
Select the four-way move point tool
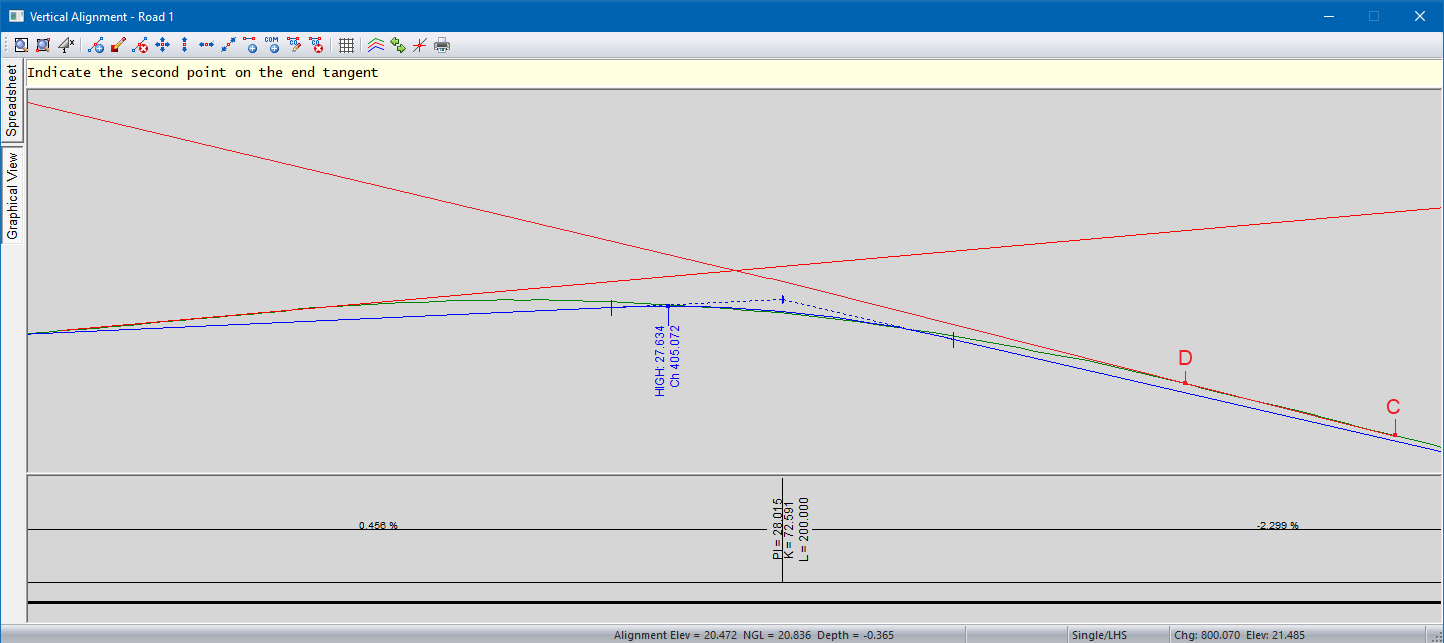click(162, 45)
